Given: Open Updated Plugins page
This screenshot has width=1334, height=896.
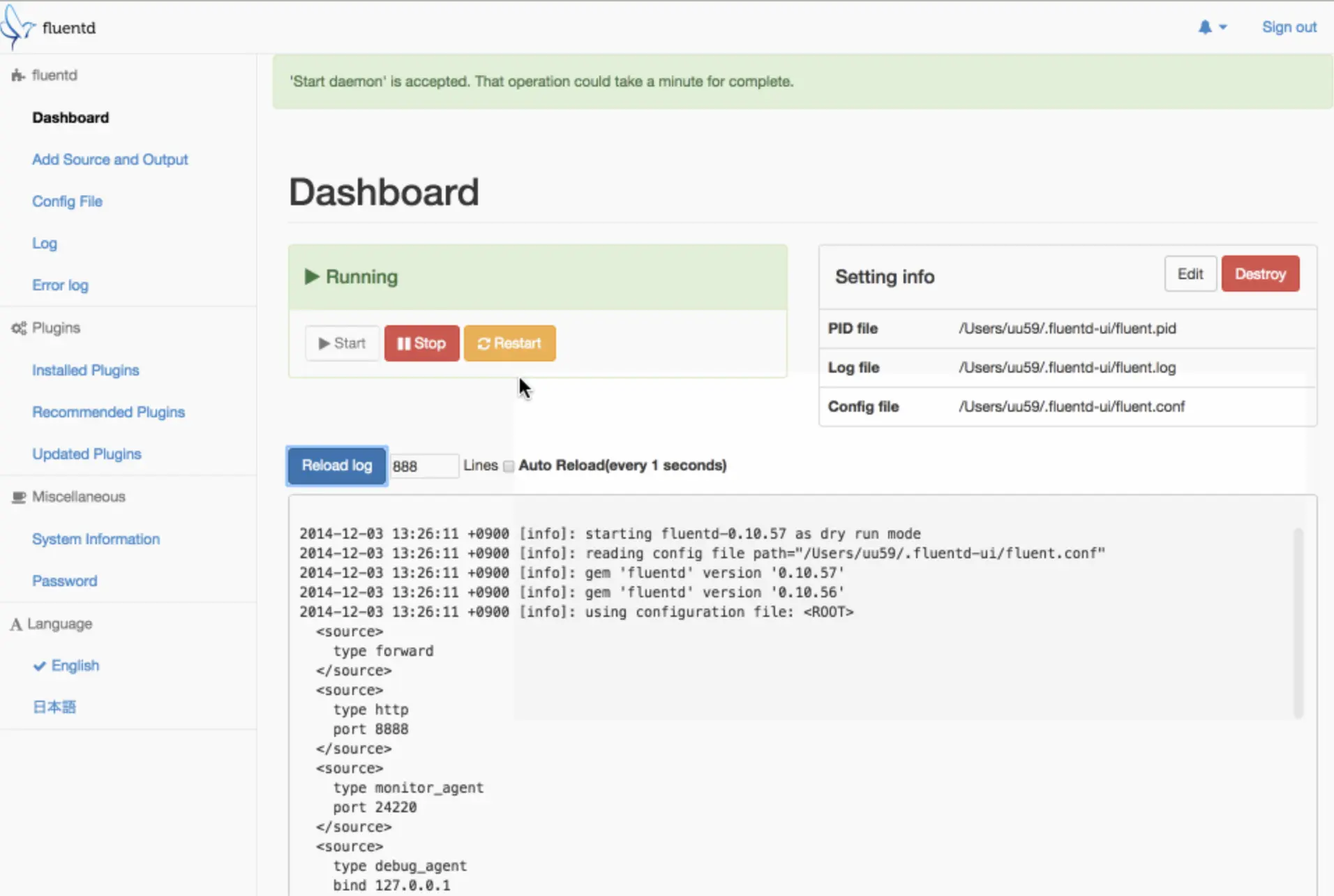Looking at the screenshot, I should (x=87, y=454).
